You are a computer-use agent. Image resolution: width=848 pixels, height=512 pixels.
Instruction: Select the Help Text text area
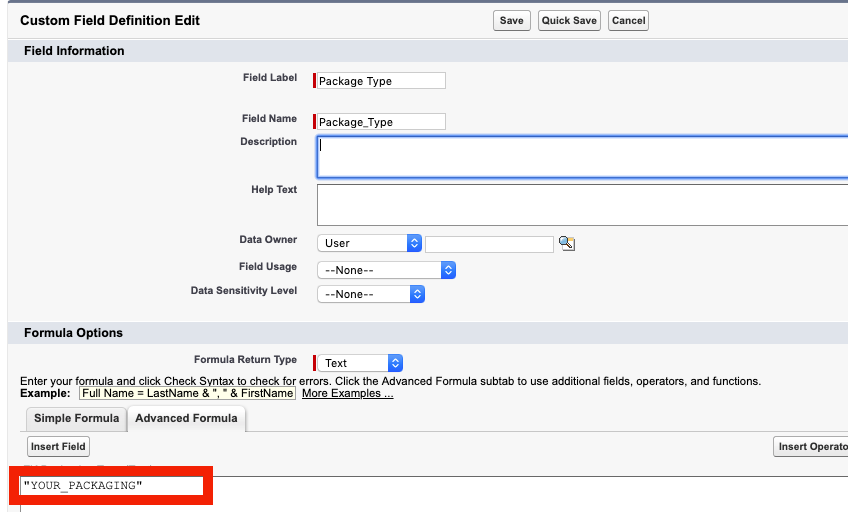point(582,205)
